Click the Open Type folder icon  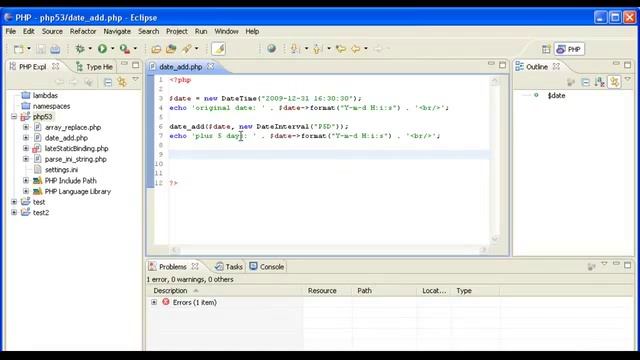(x=156, y=49)
